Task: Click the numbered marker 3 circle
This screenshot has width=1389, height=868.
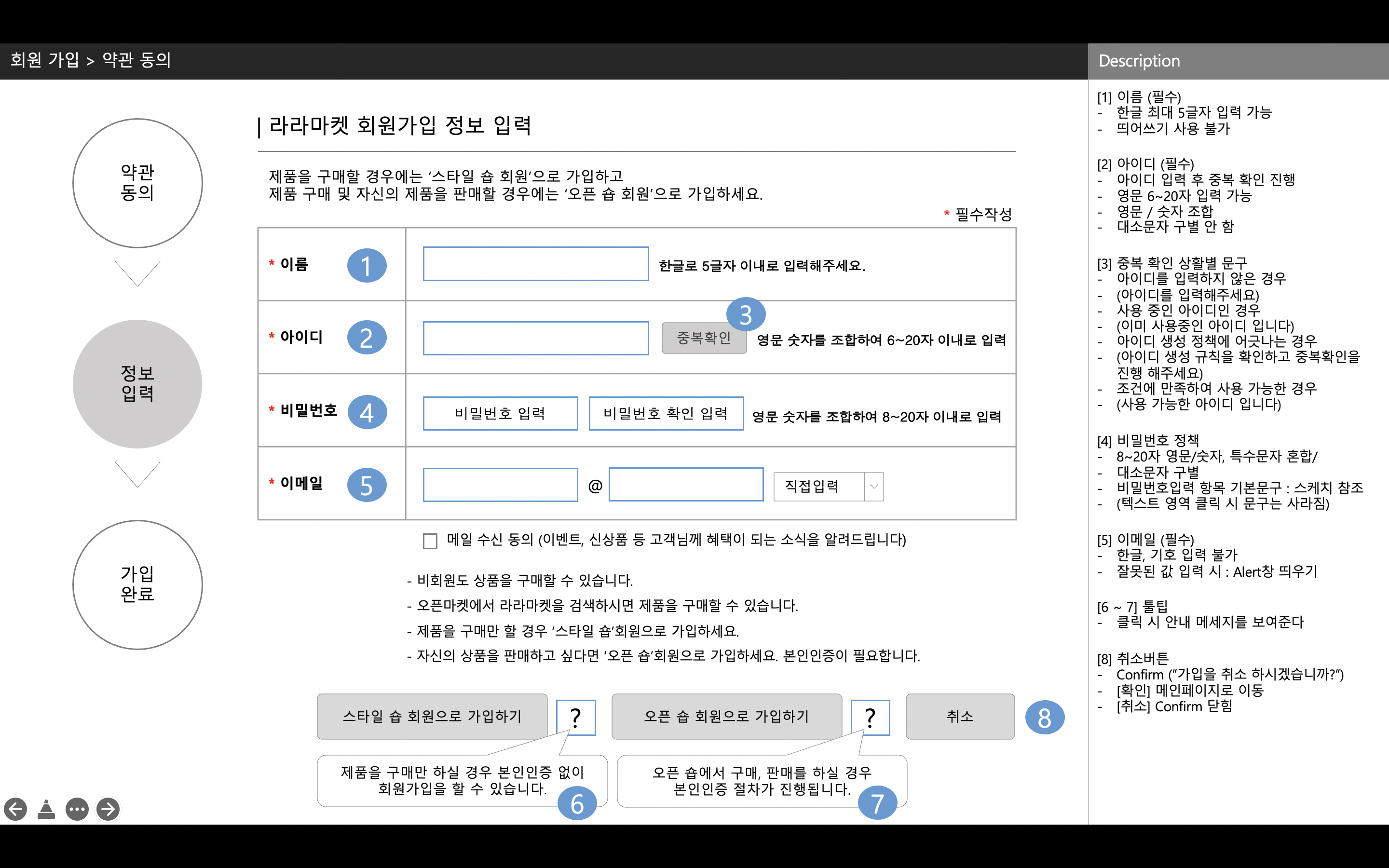Action: click(745, 314)
